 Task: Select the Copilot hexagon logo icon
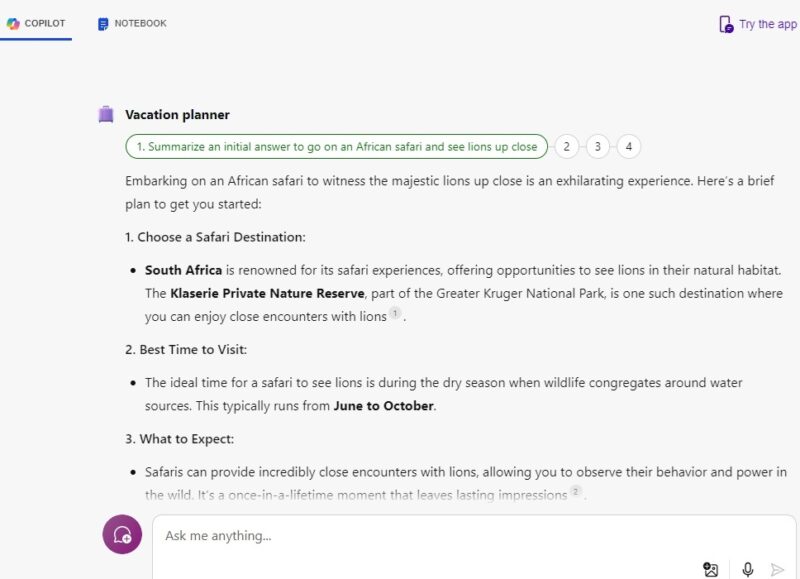tap(12, 21)
